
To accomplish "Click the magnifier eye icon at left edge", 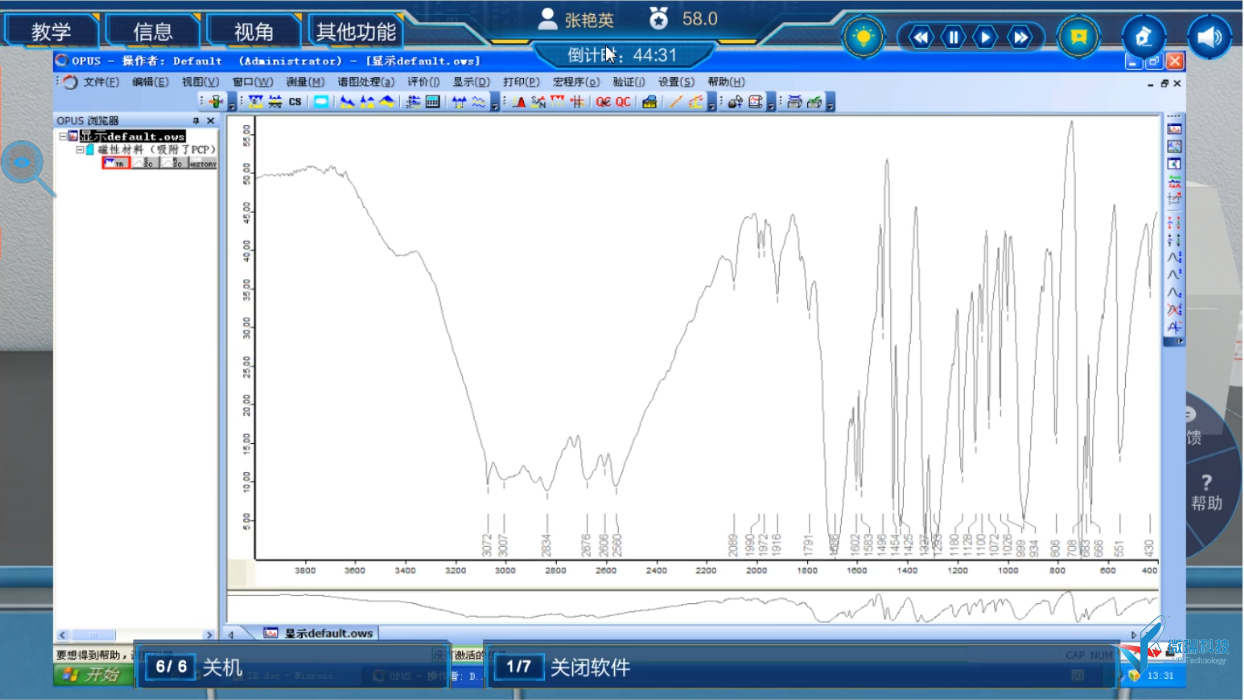I will coord(23,162).
